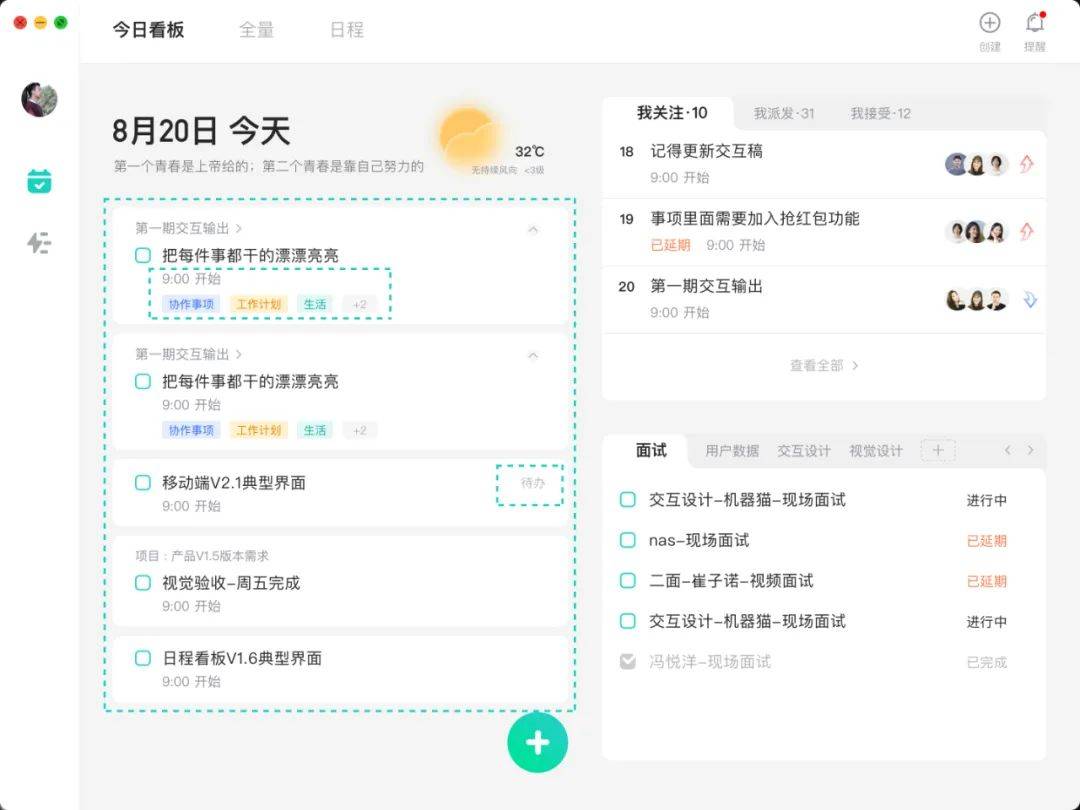Click red up-arrow on 事项里面需要加入抢红包功能
This screenshot has height=810, width=1080.
point(1026,231)
